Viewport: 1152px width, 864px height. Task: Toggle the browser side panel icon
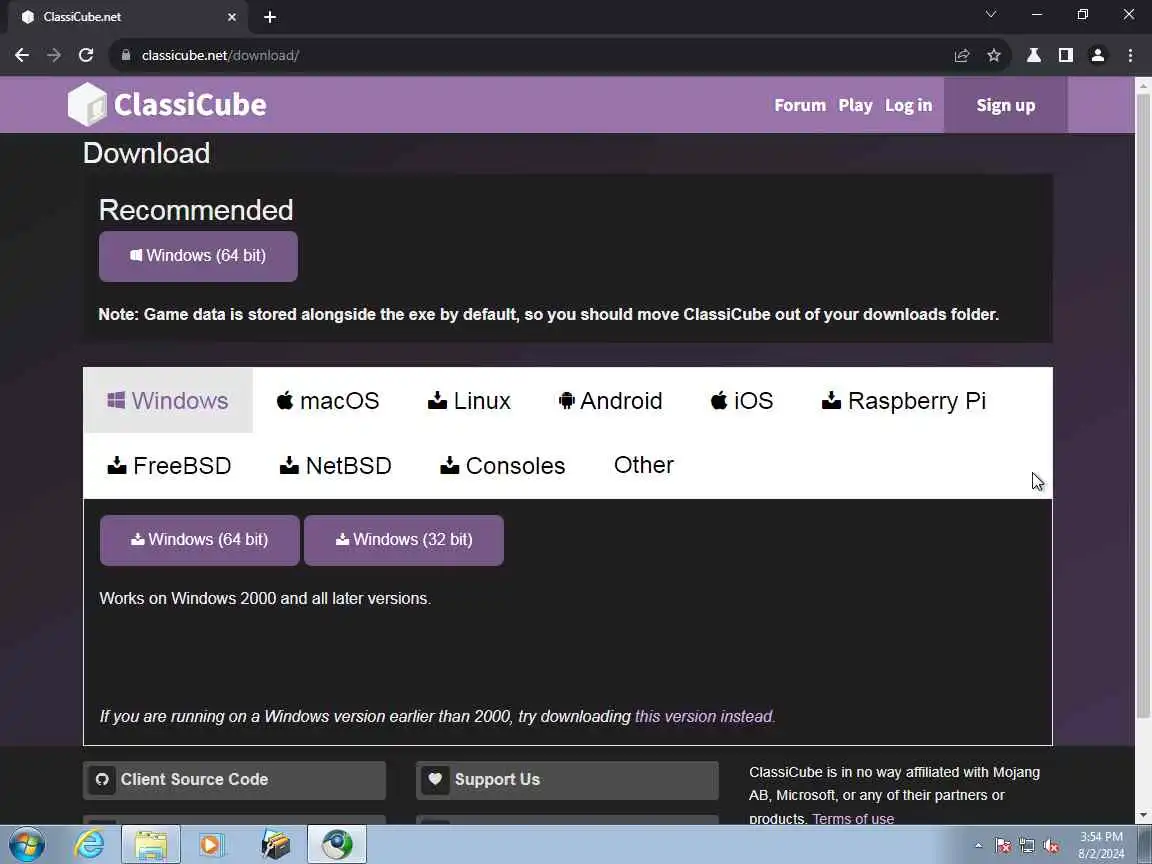[x=1065, y=55]
